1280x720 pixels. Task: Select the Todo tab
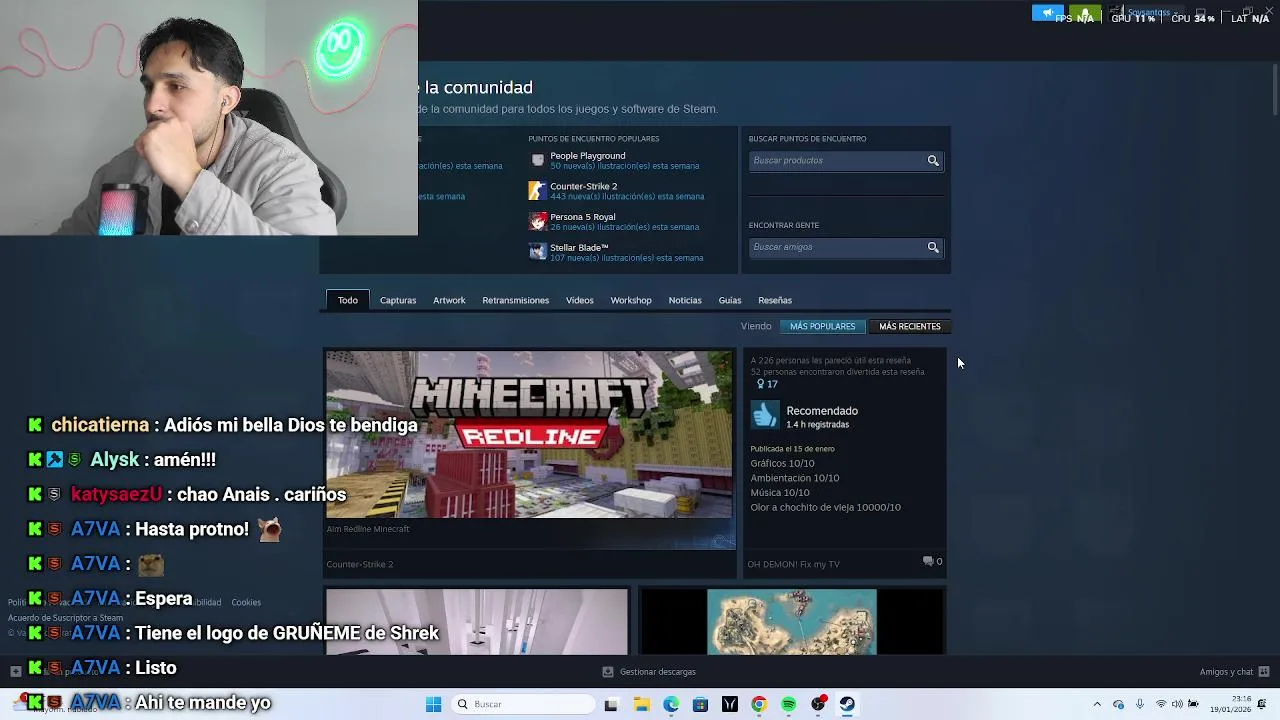348,300
